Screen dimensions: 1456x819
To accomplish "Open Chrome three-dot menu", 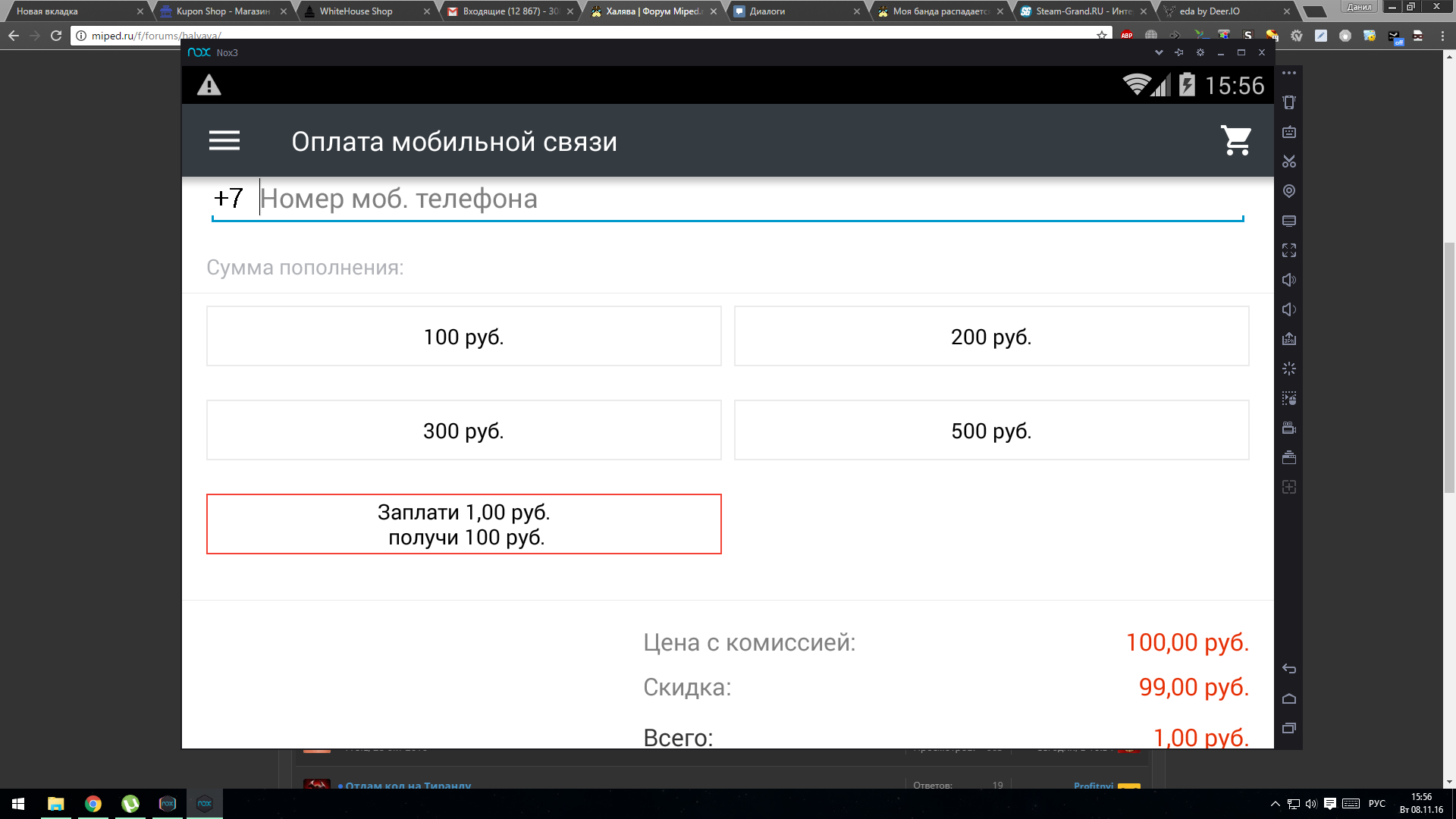I will click(x=1442, y=36).
